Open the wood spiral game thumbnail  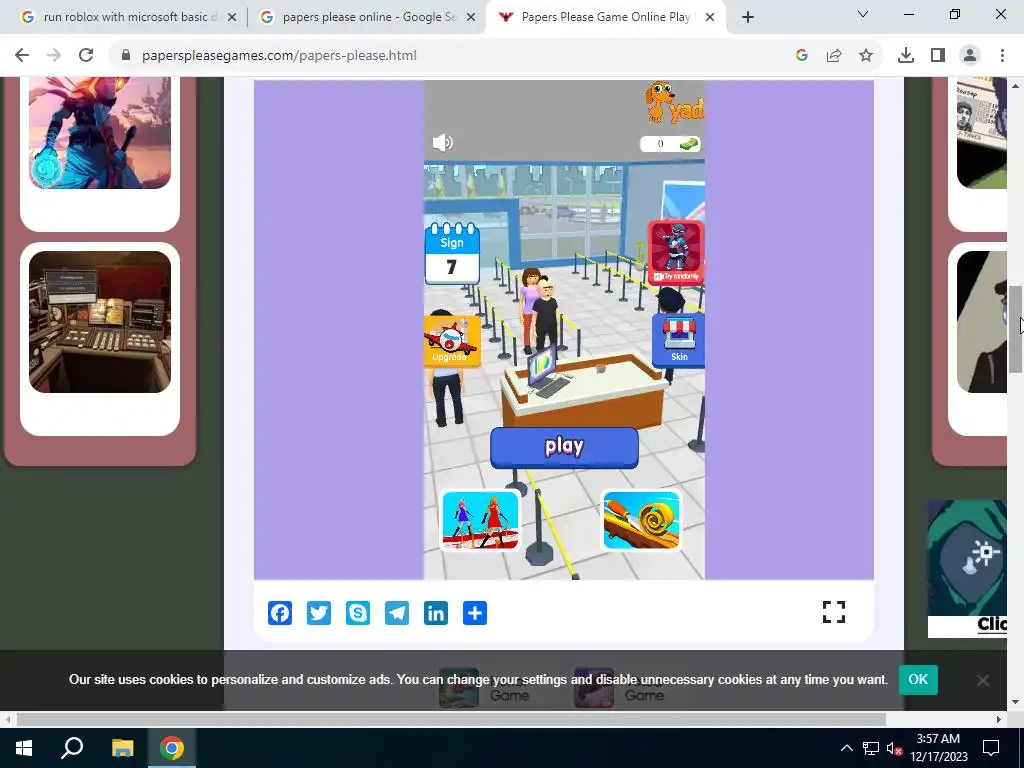(x=641, y=520)
